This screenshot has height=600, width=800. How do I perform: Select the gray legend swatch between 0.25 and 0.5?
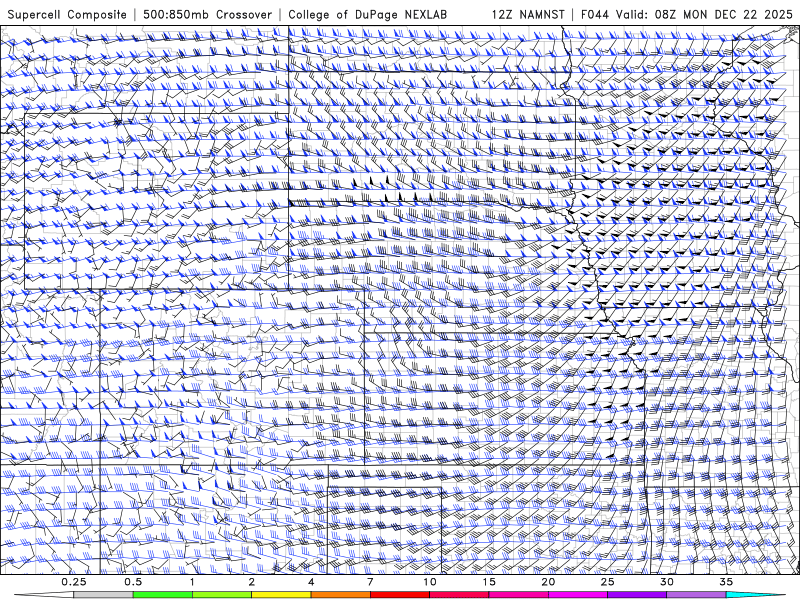tap(103, 595)
